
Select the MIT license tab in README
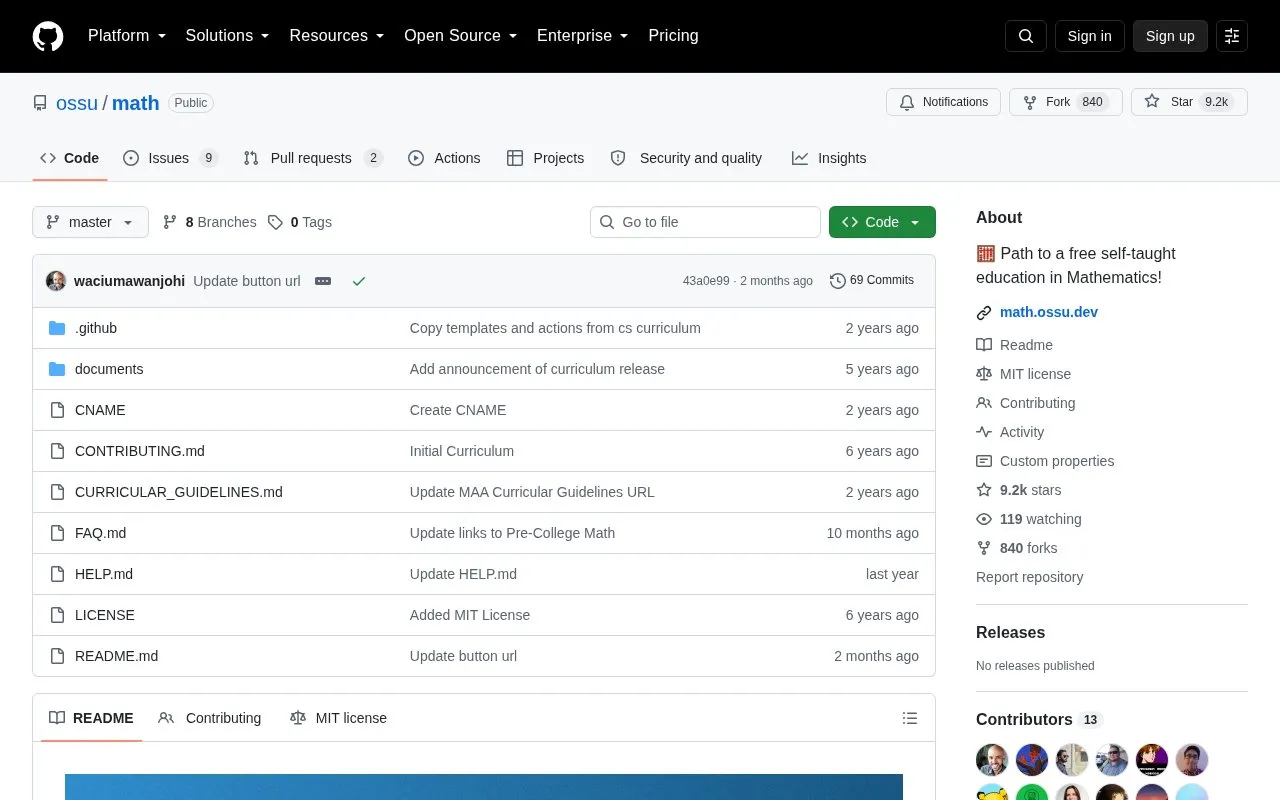pyautogui.click(x=338, y=718)
